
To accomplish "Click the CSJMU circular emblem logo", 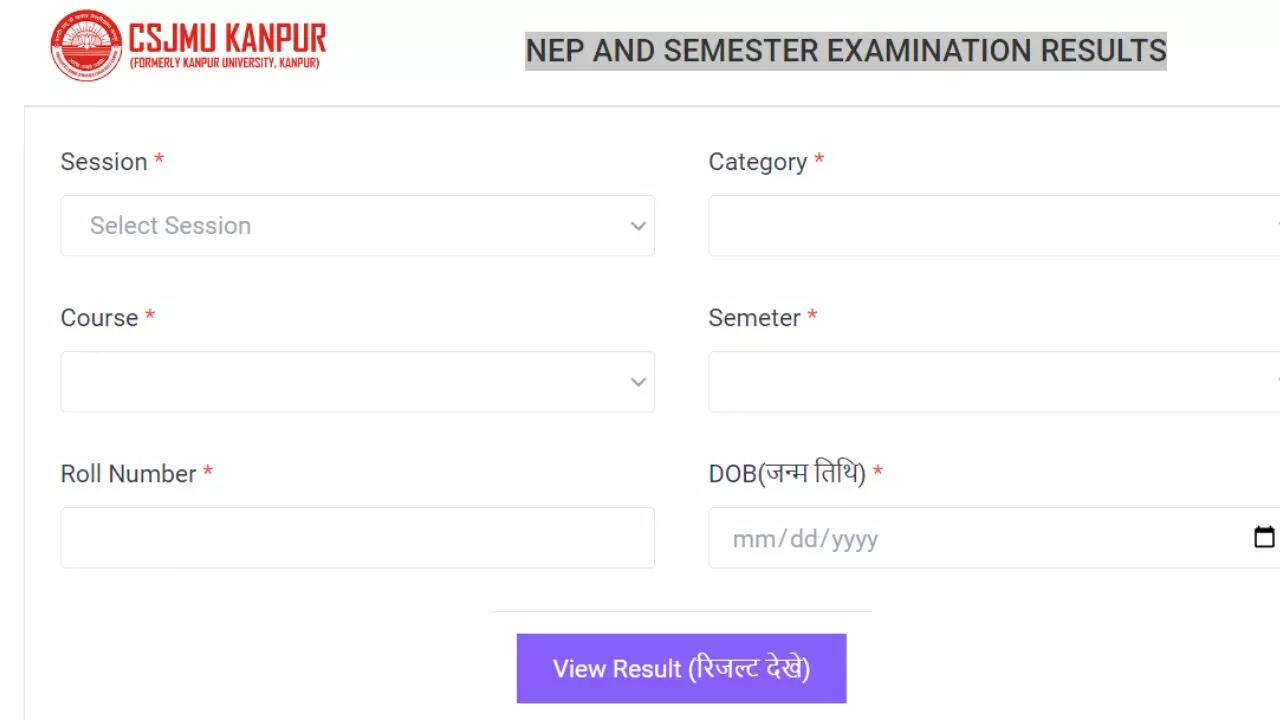I will coord(86,45).
